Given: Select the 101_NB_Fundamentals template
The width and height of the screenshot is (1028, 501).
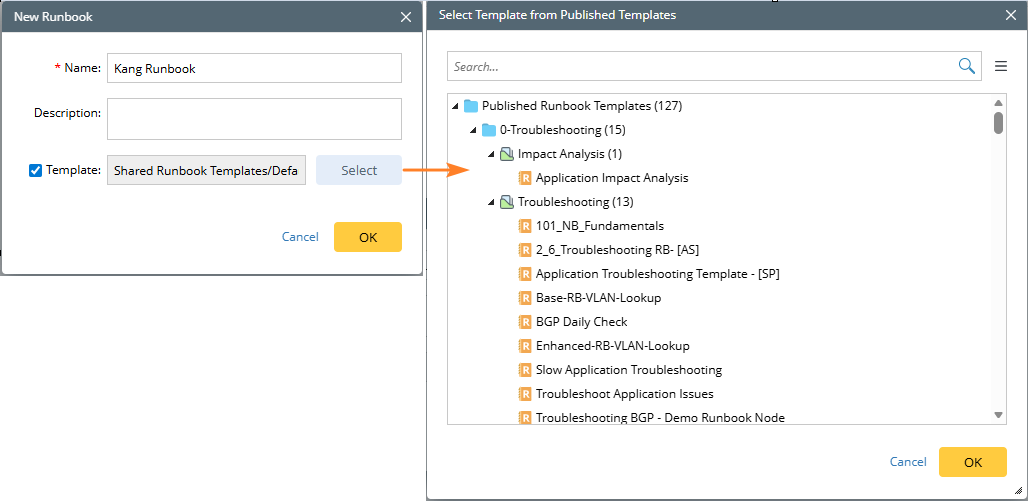Looking at the screenshot, I should coord(599,226).
